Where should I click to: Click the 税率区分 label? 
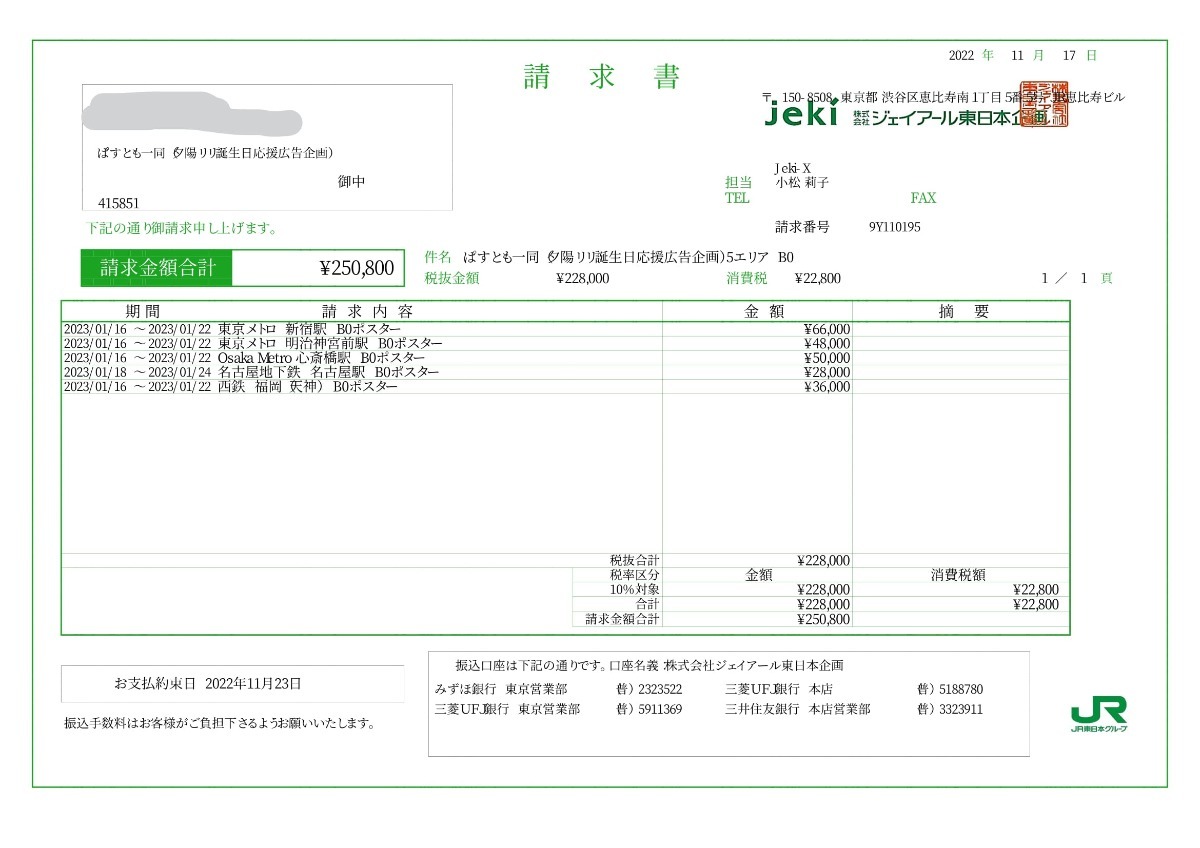pyautogui.click(x=634, y=575)
